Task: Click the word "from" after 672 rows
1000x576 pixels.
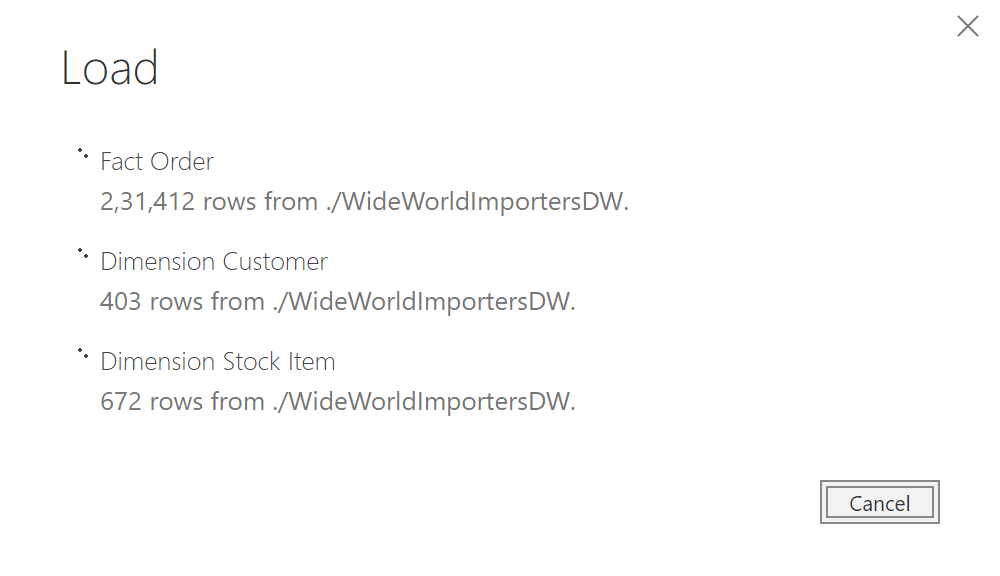Action: (x=238, y=402)
